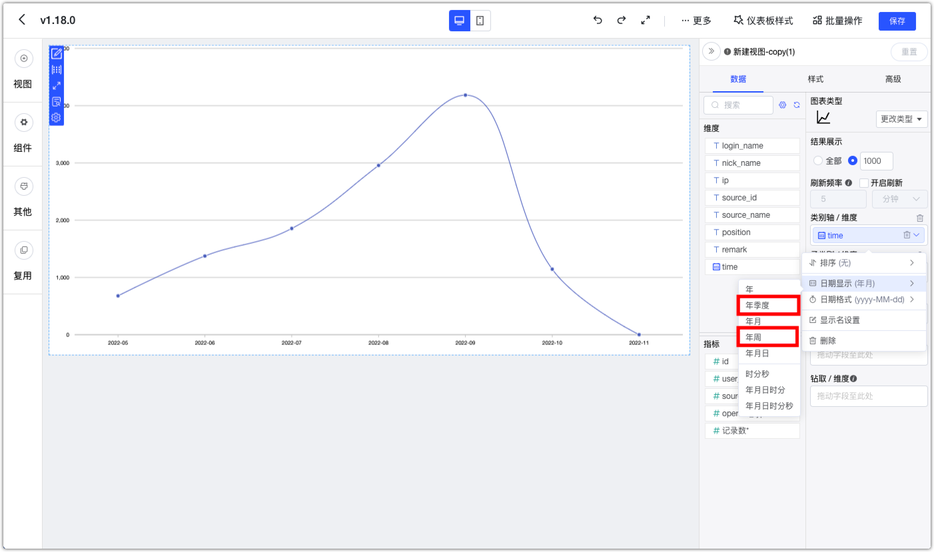Expand the 日期格式 (yyyy-MM-dd) submenu
The height and width of the screenshot is (552, 934).
(862, 300)
